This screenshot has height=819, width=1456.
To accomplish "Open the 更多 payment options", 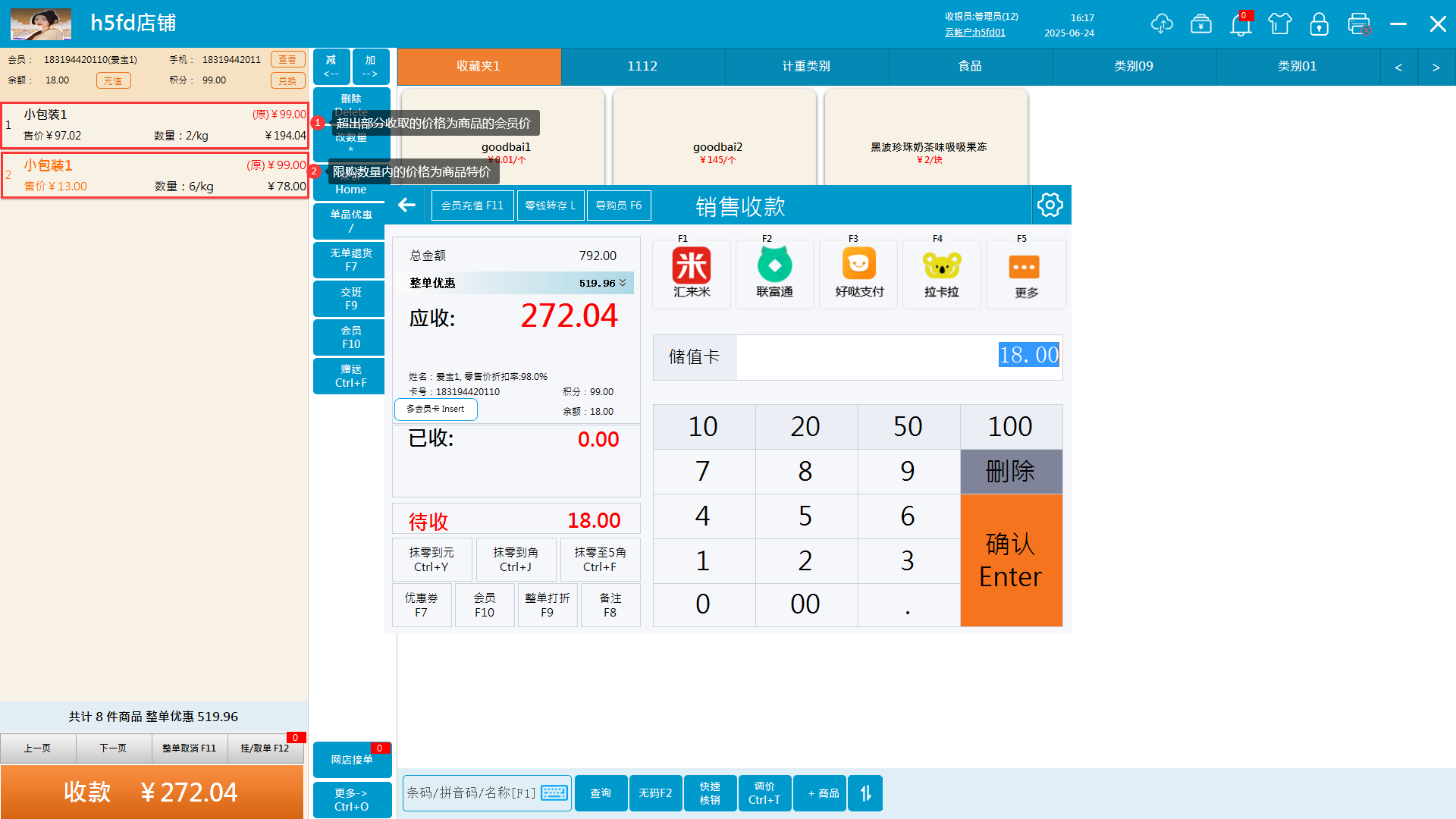I will click(1025, 273).
